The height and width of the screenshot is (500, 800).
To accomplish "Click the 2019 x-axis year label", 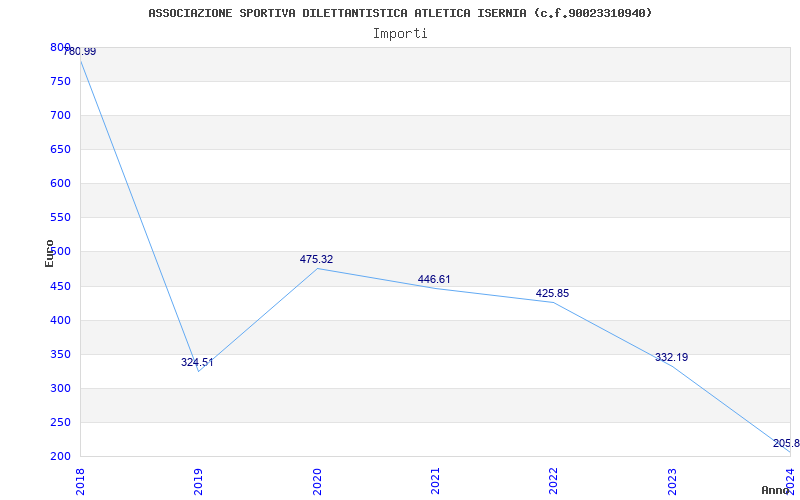I will (x=198, y=482).
